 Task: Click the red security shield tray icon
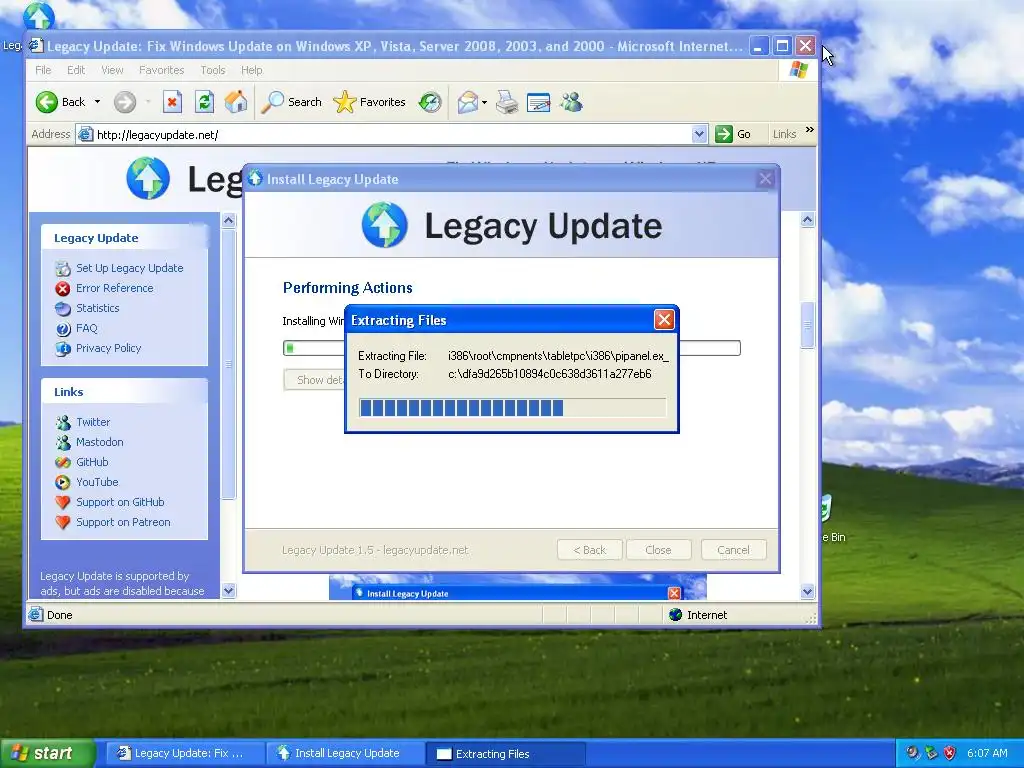pyautogui.click(x=950, y=753)
